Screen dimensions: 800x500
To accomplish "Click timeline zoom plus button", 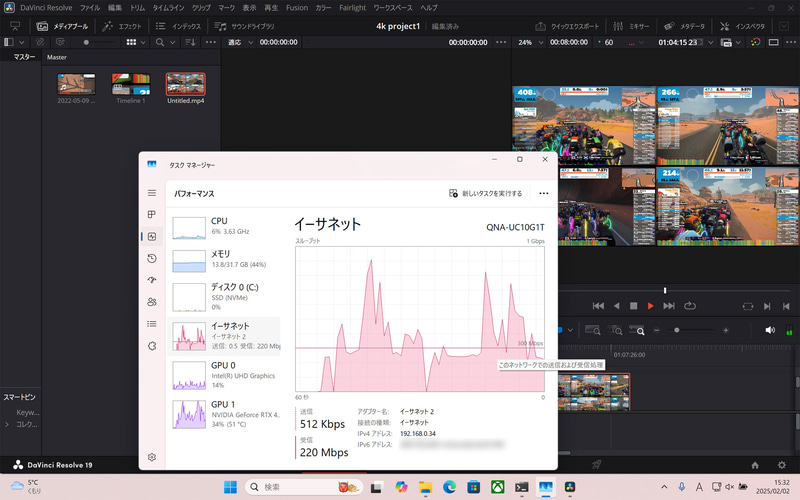I will click(726, 330).
